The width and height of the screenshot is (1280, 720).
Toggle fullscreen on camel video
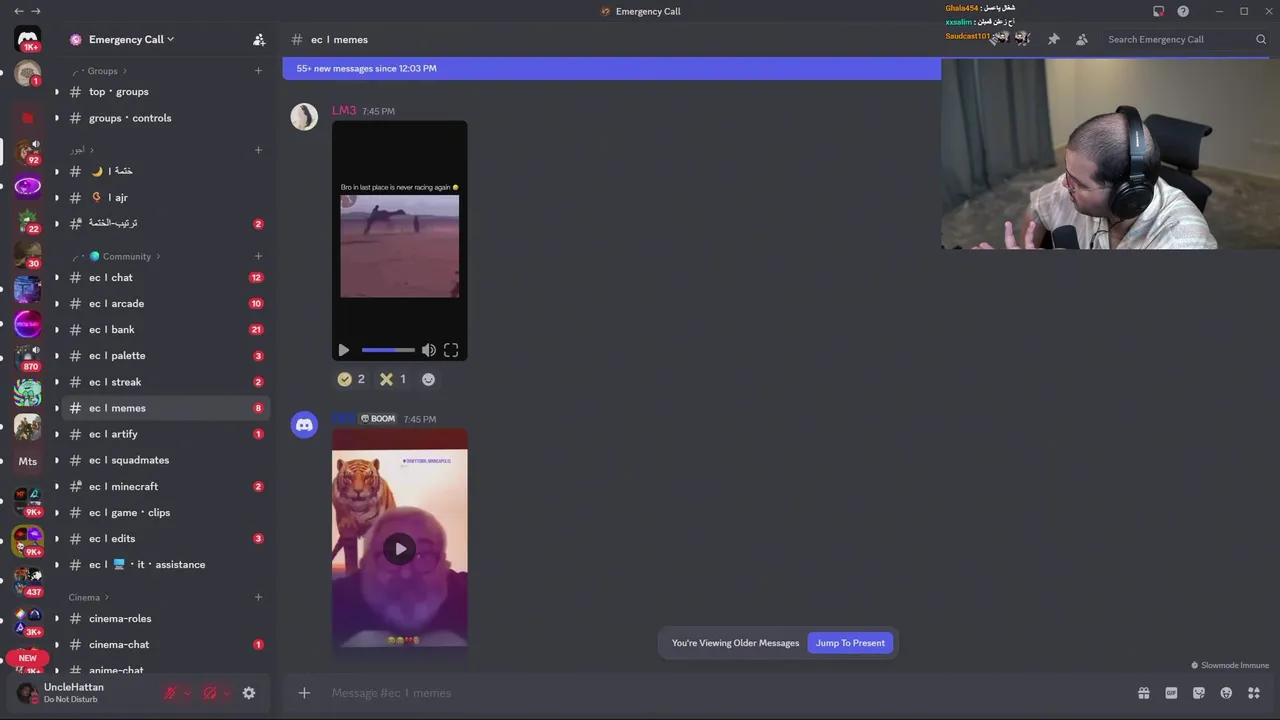[x=451, y=350]
